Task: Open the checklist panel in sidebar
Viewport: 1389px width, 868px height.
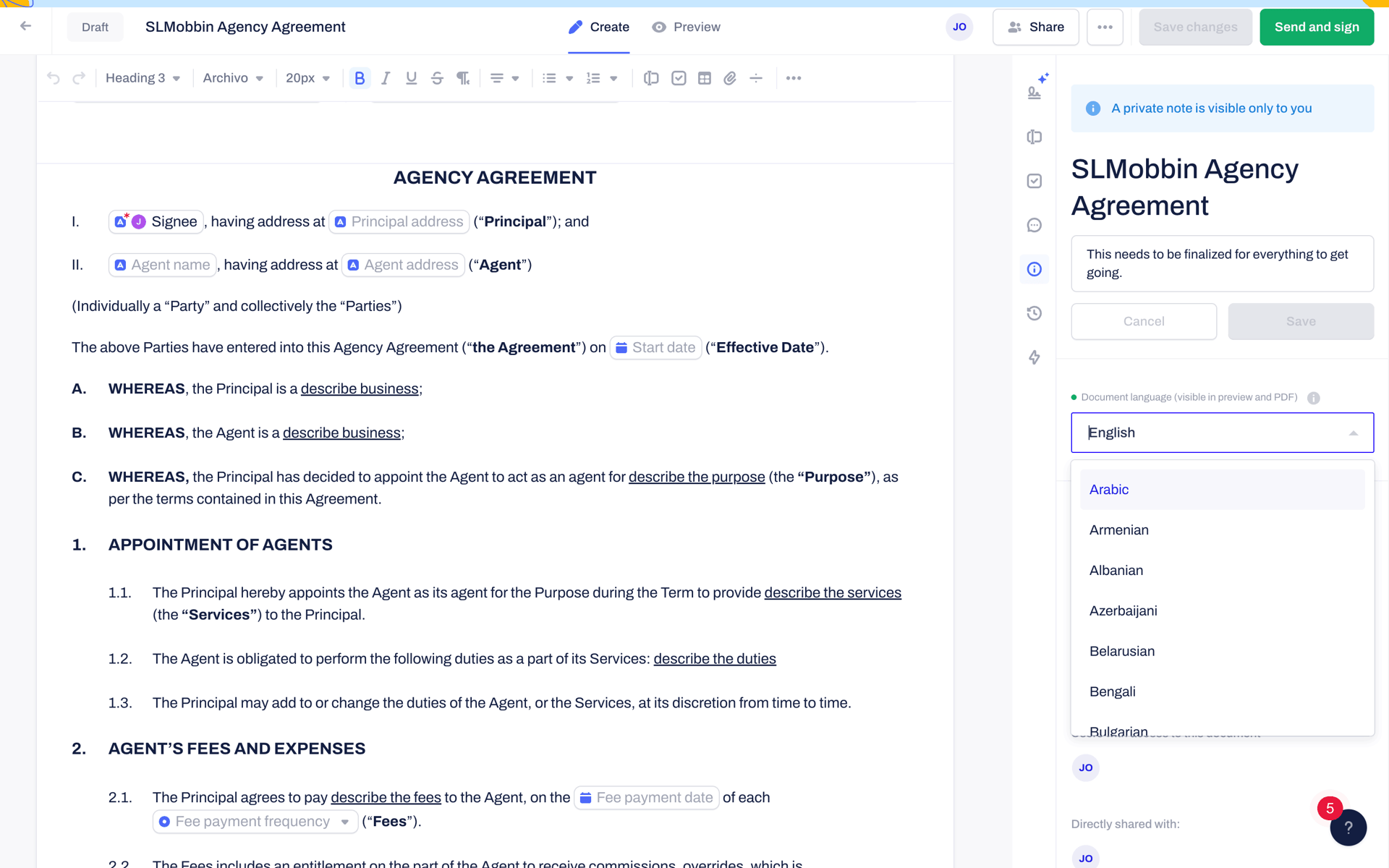Action: click(x=1035, y=181)
